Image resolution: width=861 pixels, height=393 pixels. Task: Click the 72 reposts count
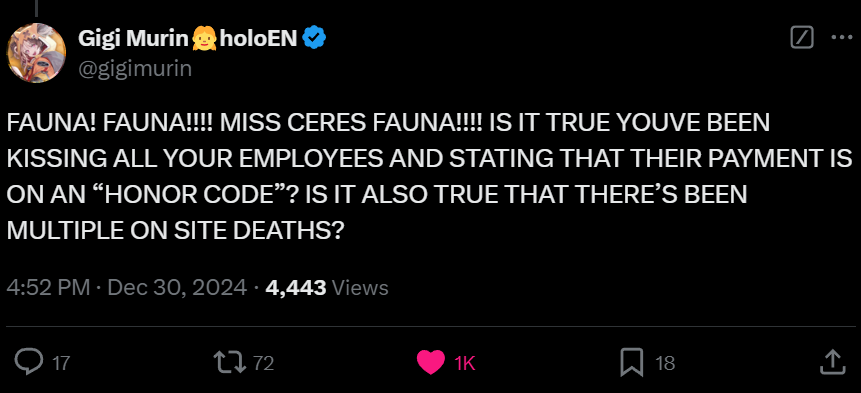click(264, 363)
